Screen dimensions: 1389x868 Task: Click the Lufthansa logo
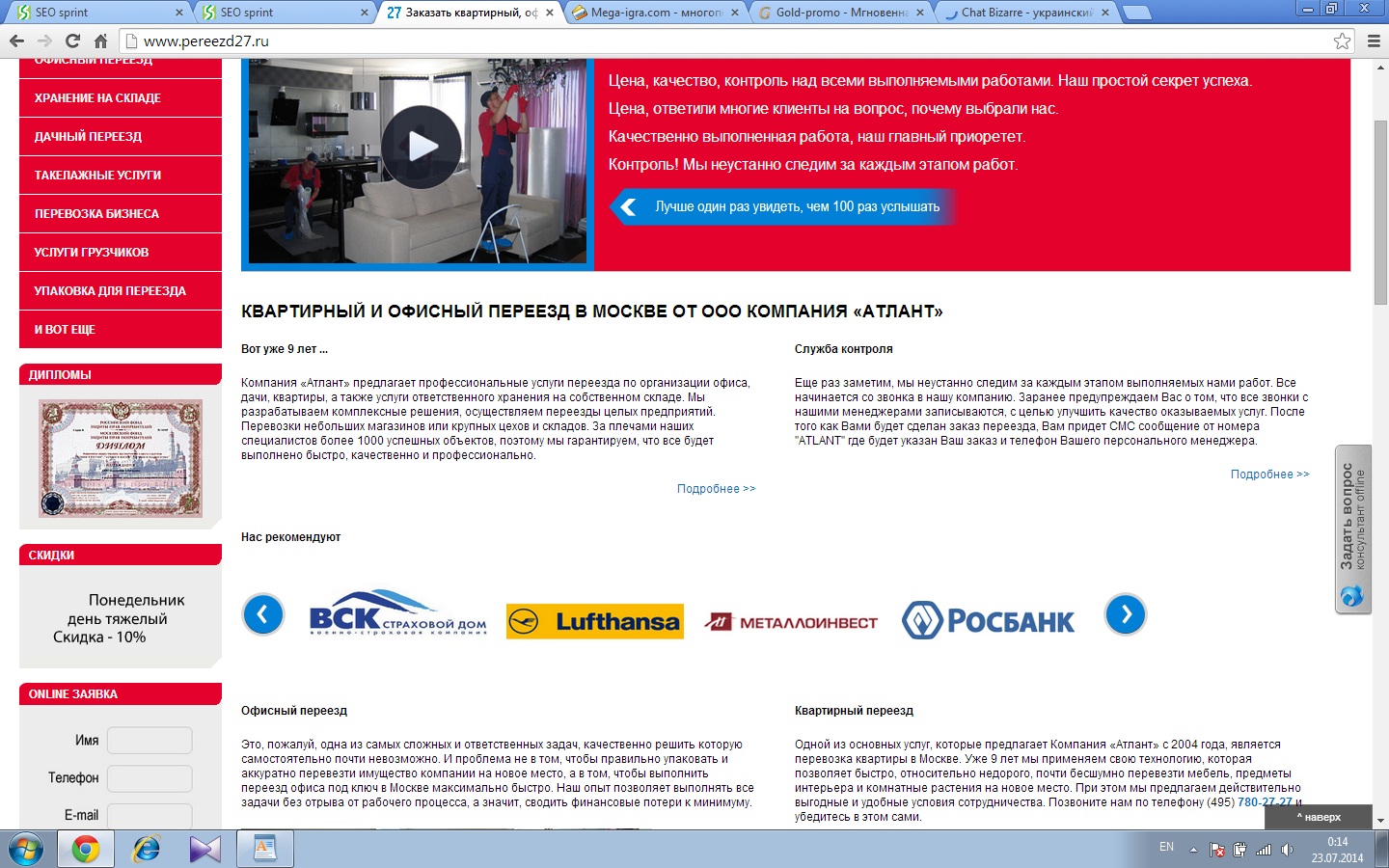tap(595, 621)
